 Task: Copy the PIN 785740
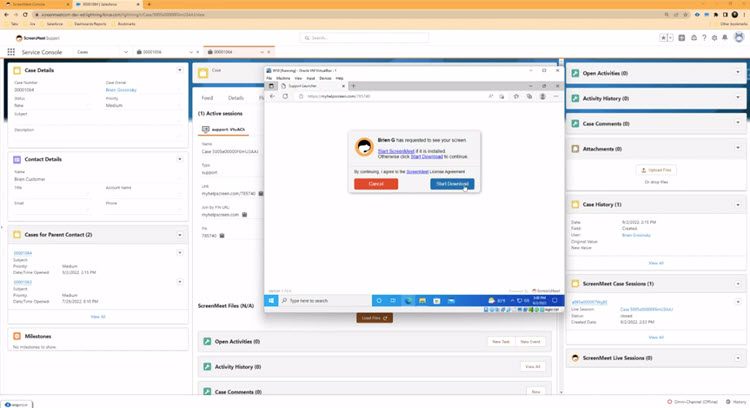click(x=222, y=236)
